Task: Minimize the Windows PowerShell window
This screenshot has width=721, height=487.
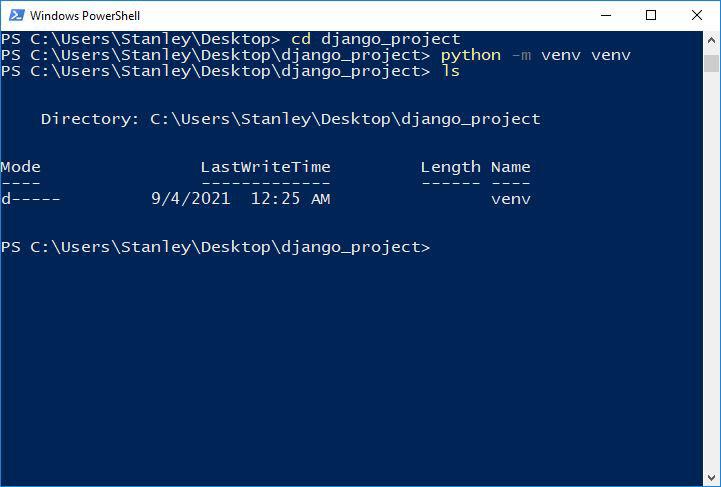Action: [605, 15]
